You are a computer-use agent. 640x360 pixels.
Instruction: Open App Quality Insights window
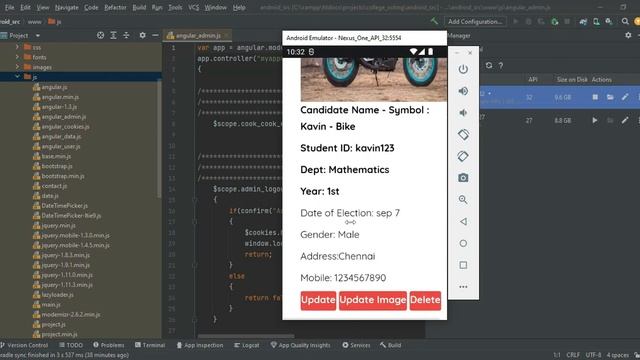tap(300, 345)
